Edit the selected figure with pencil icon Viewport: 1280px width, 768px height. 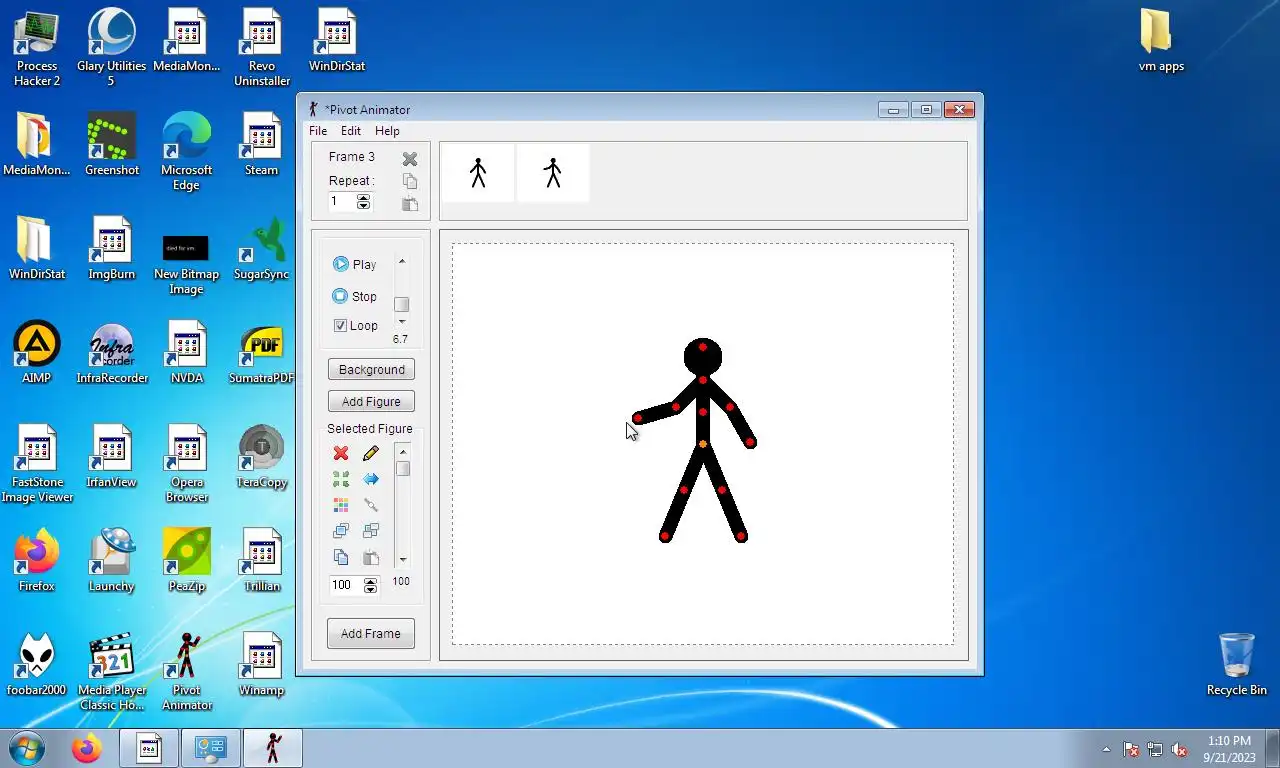point(371,453)
